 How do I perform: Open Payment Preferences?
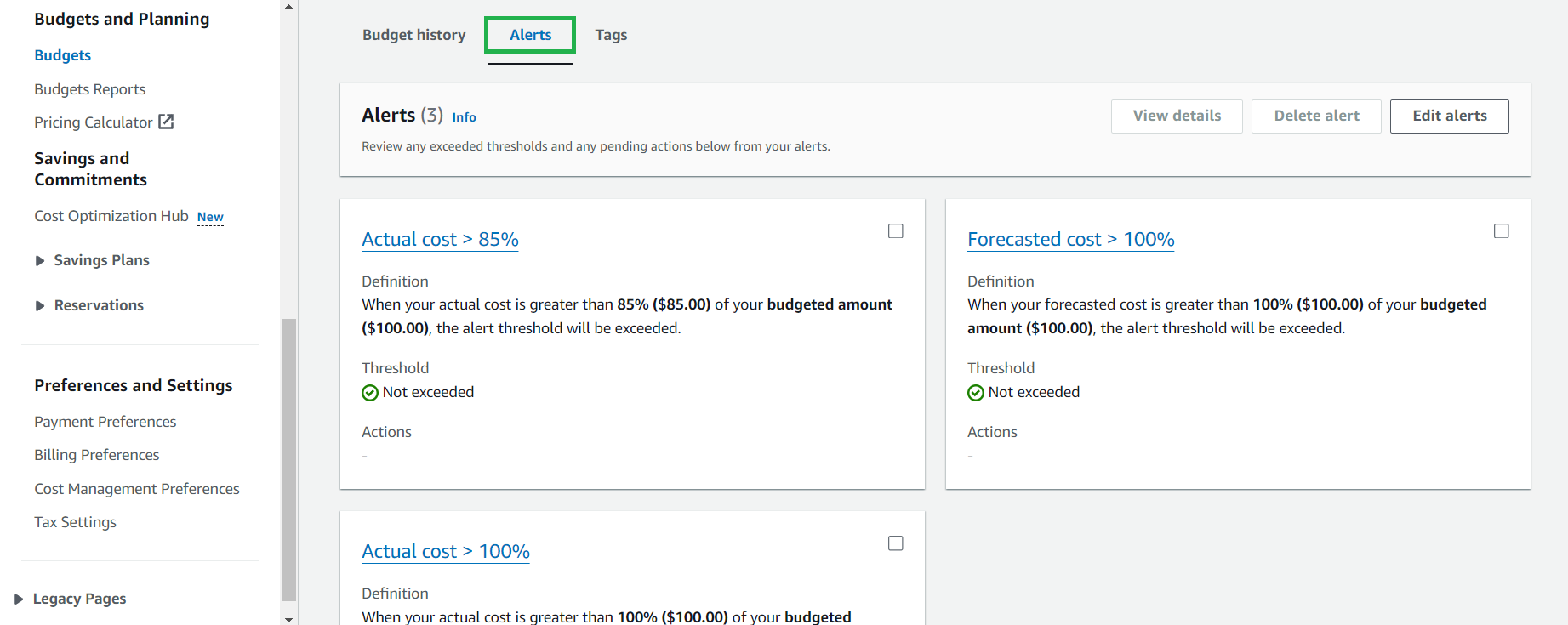105,422
